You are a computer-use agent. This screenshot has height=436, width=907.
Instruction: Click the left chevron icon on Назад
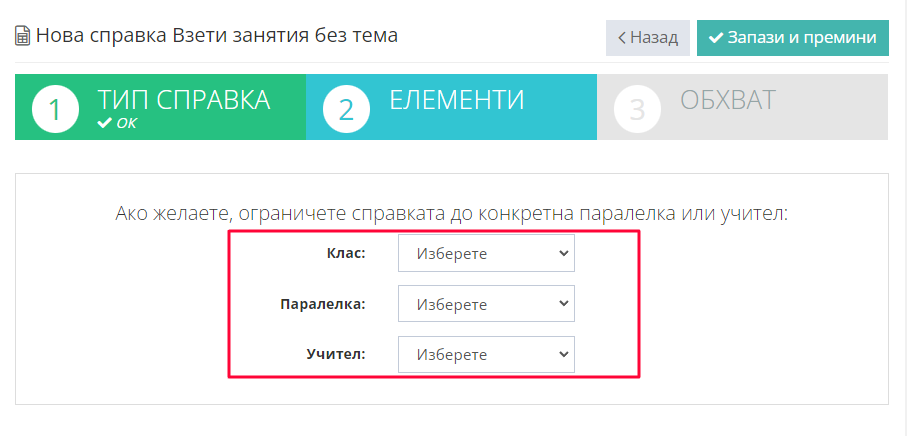click(622, 38)
